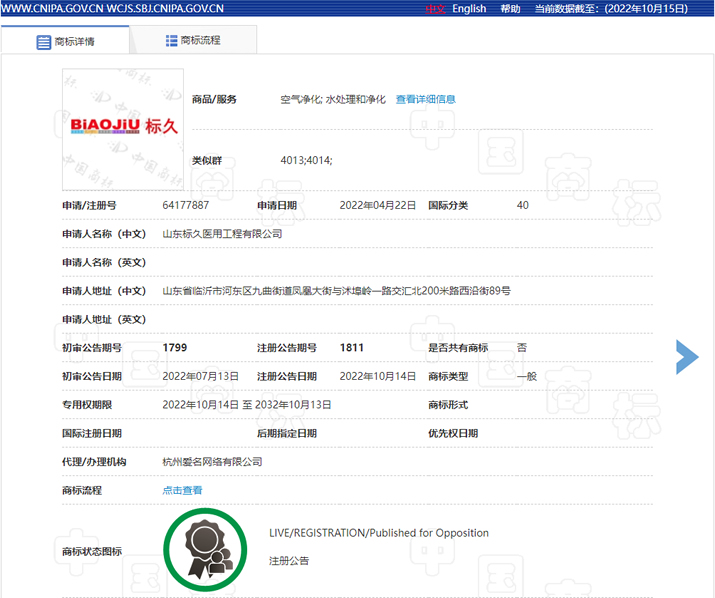
Task: Click preliminary announcement issue 1799
Action: coord(175,347)
